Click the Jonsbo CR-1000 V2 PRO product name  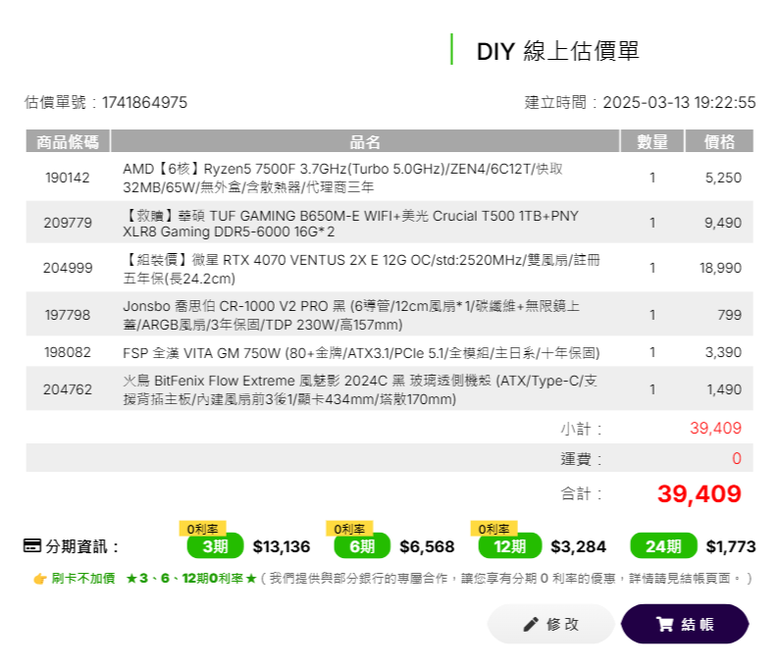[351, 315]
